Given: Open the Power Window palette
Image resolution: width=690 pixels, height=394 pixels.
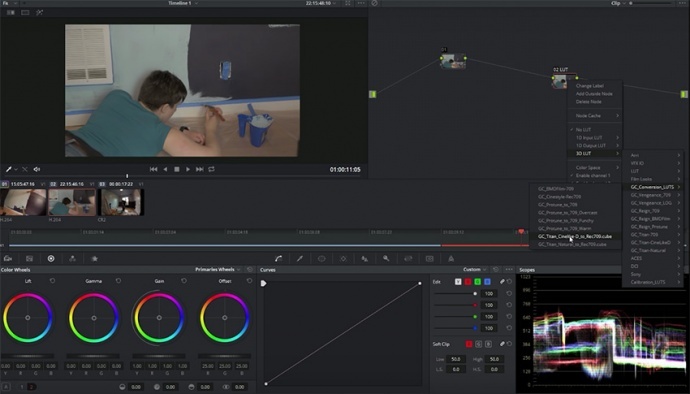Looking at the screenshot, I should 322,259.
